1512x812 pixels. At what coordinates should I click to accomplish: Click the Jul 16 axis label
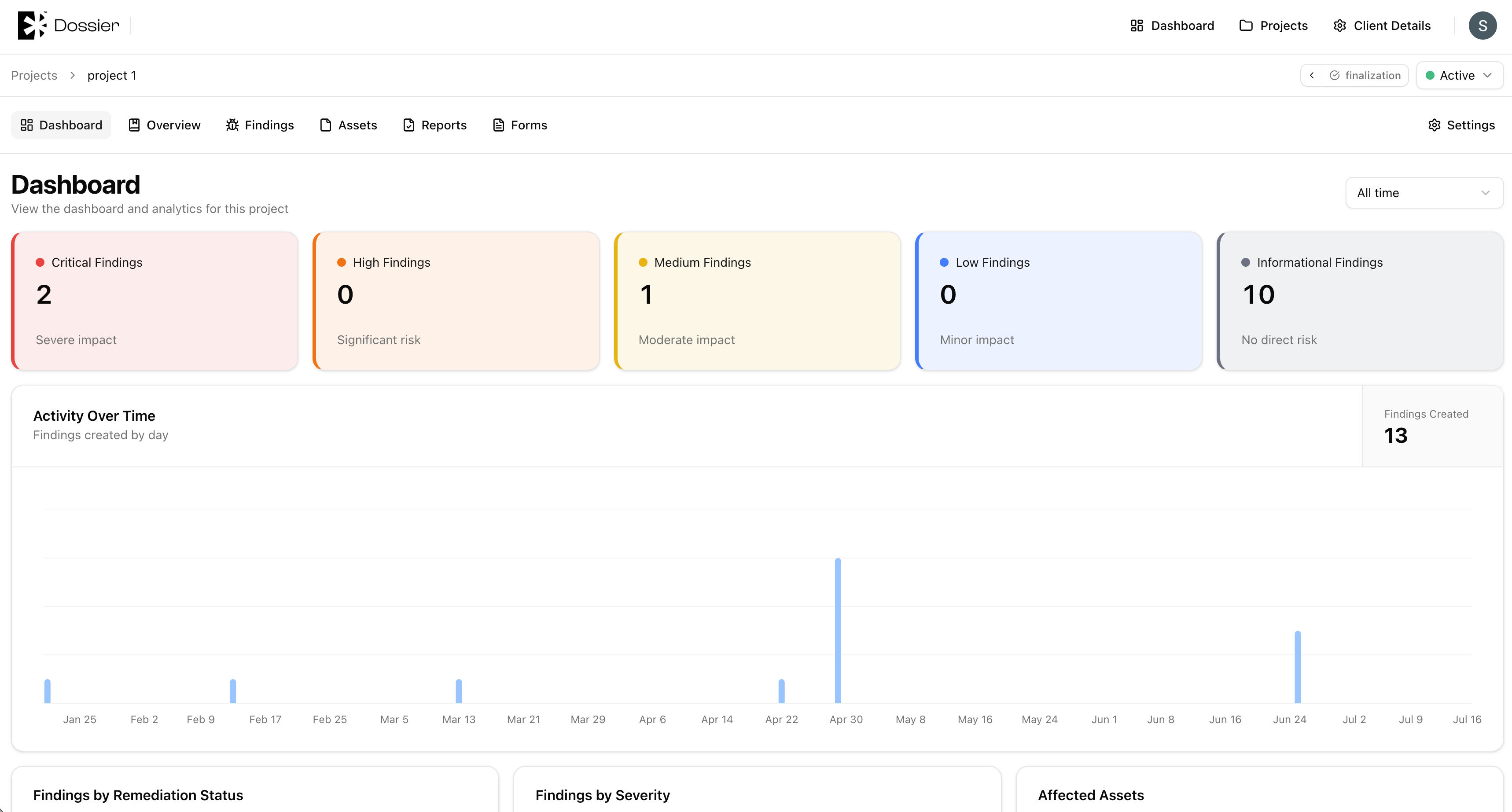1467,719
